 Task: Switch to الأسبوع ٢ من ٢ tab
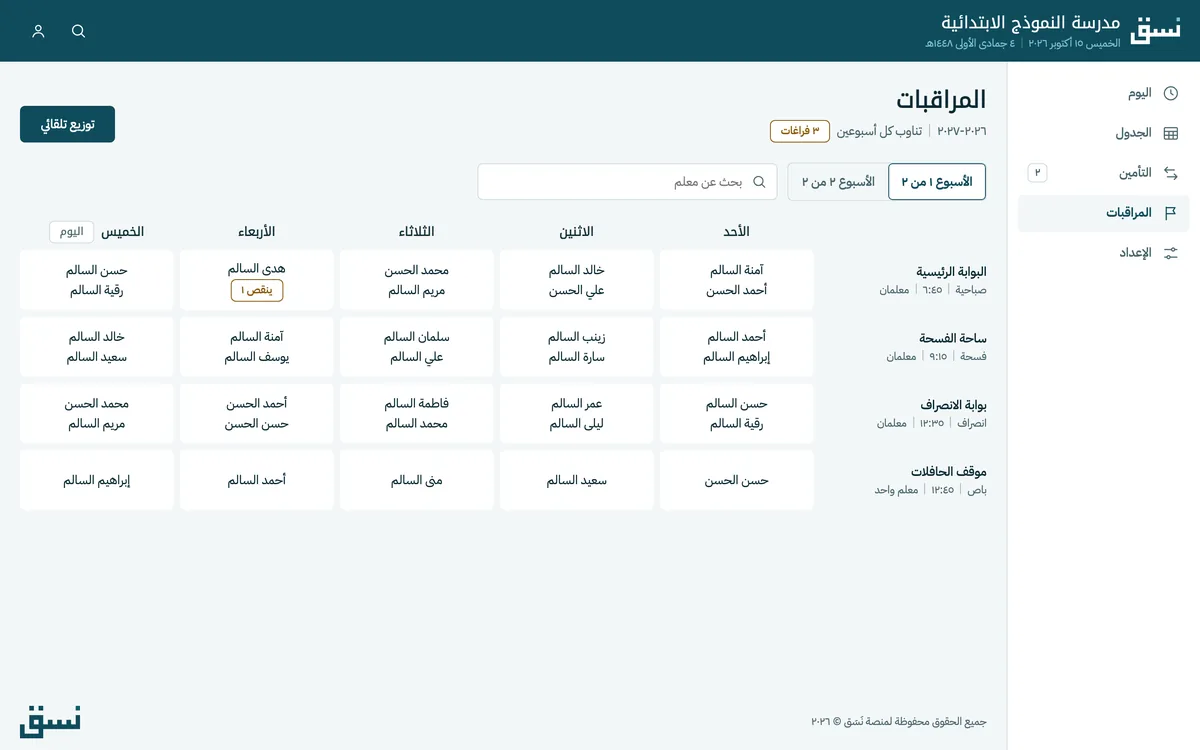[838, 182]
